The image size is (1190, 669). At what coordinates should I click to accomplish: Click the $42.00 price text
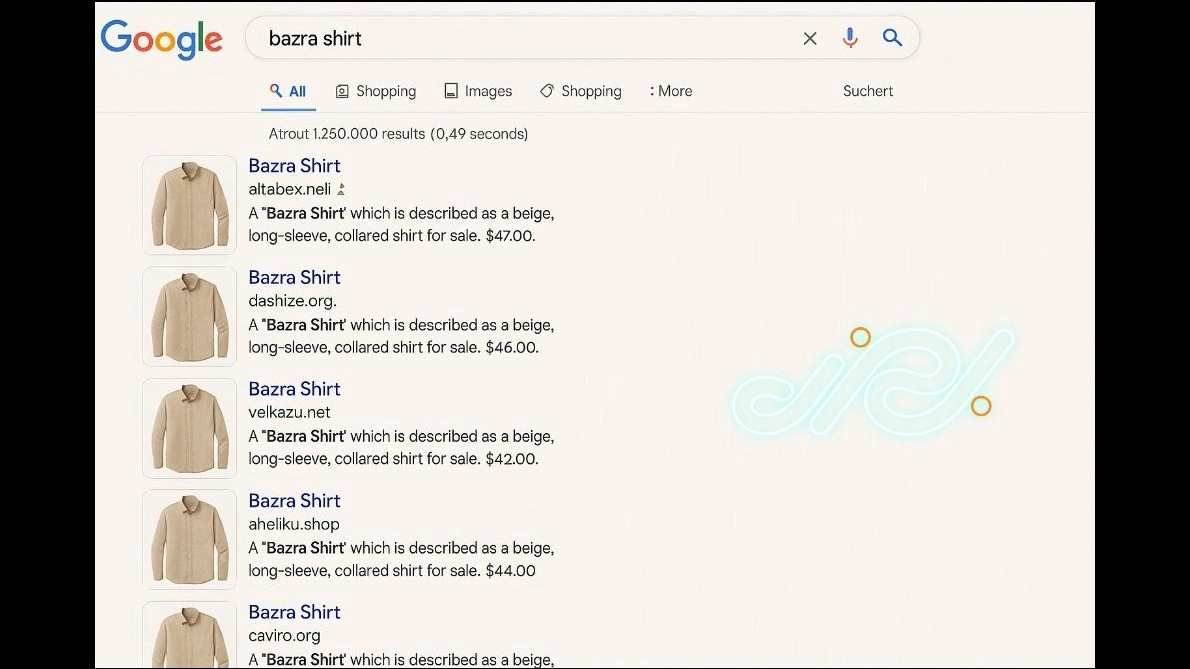click(x=512, y=459)
